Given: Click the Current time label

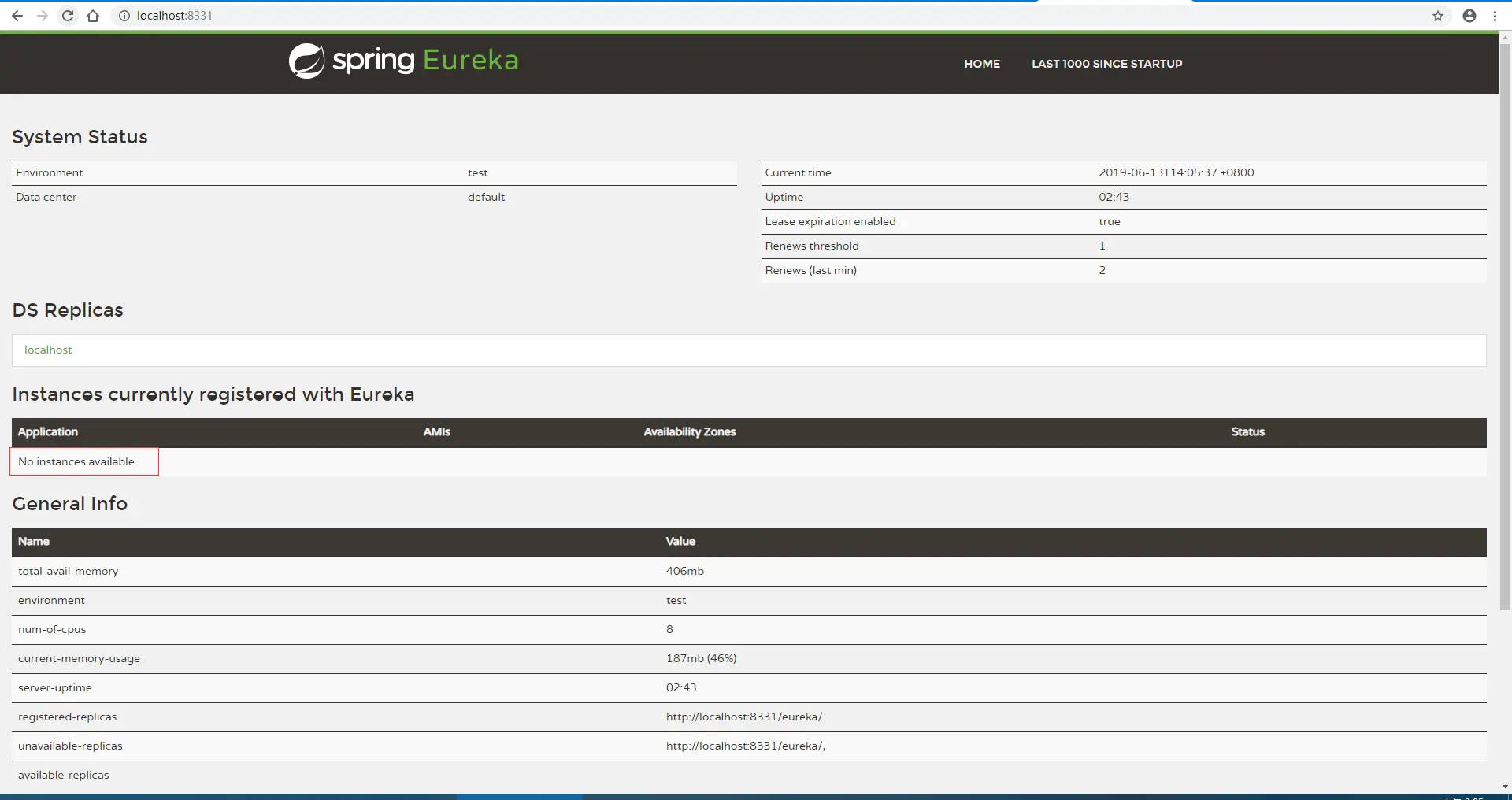Looking at the screenshot, I should coord(798,173).
